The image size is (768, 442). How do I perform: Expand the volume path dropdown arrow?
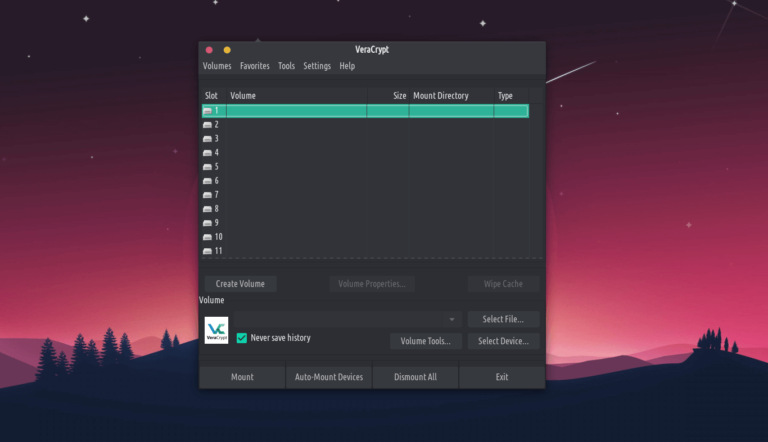[x=452, y=319]
